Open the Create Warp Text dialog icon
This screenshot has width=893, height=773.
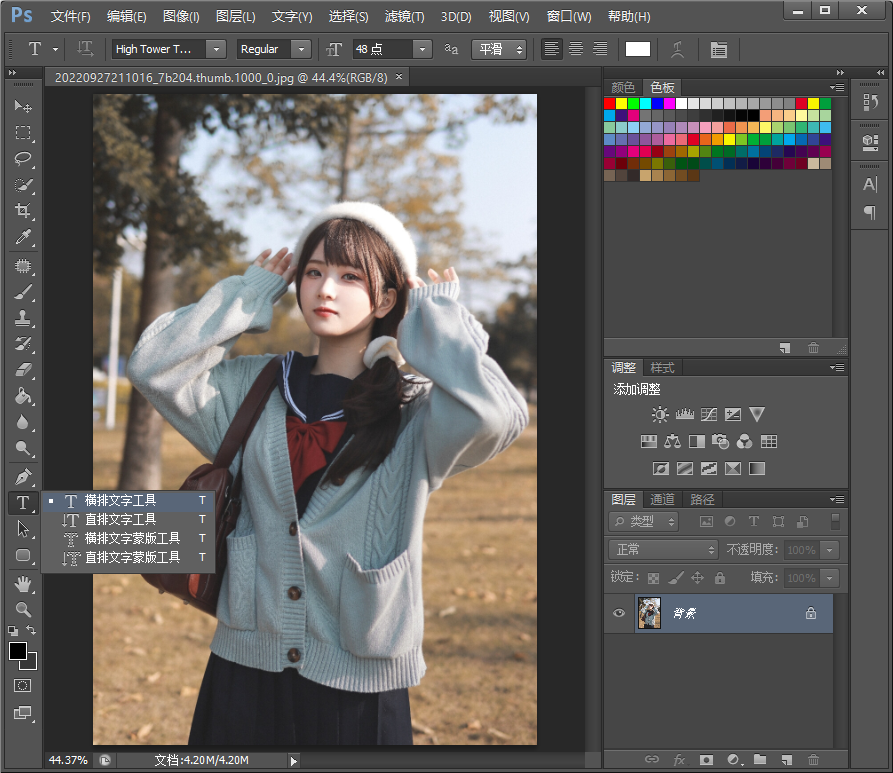coord(675,48)
